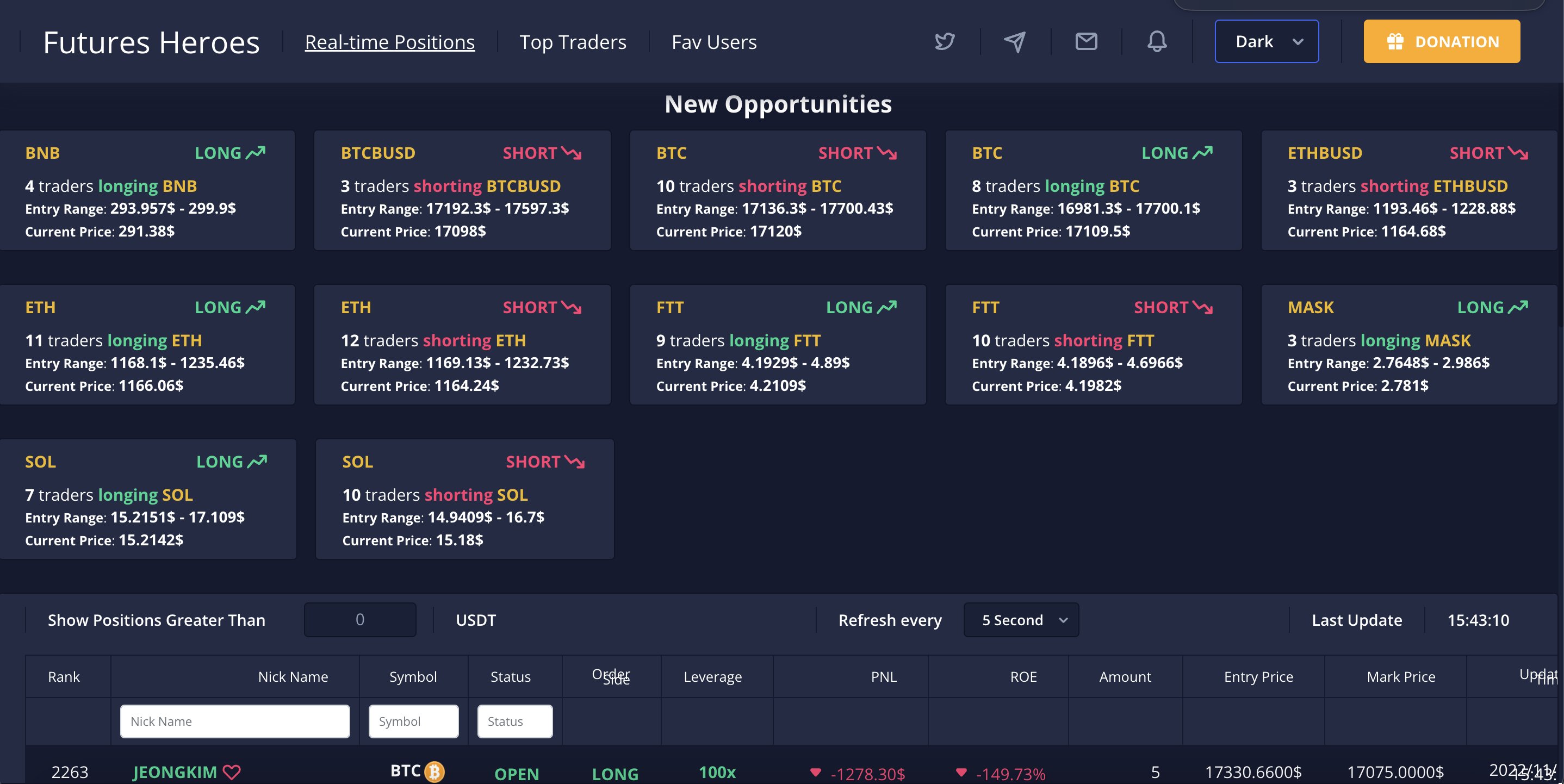Click the rising trend arrow on ETH long card
This screenshot has width=1564, height=784.
point(256,307)
